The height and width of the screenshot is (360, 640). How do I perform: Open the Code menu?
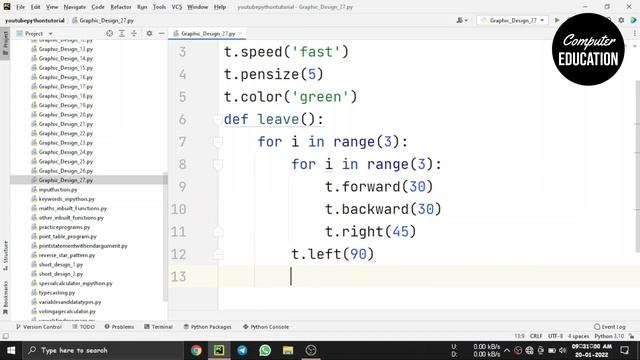click(98, 7)
